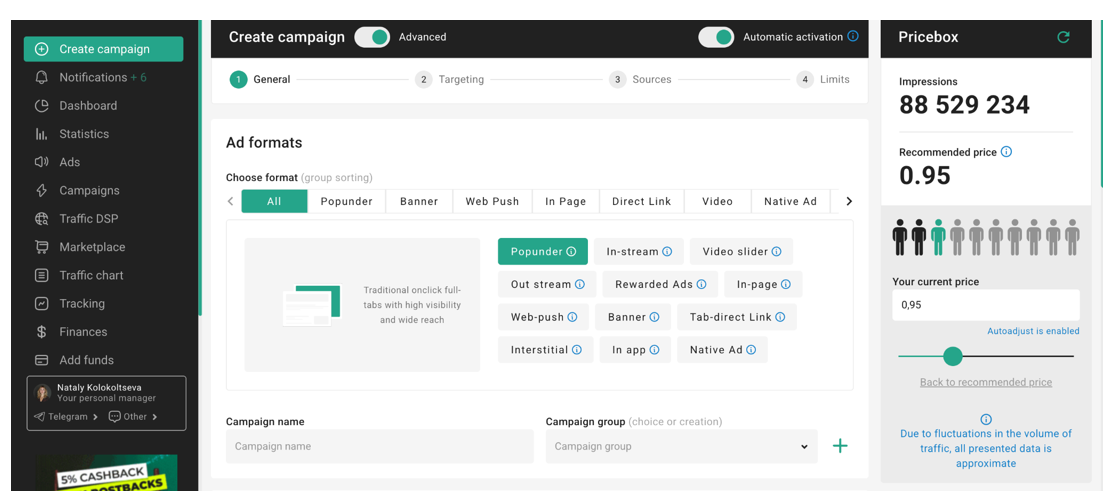Click the Marketplace cart icon
1117x502 pixels.
pos(41,247)
